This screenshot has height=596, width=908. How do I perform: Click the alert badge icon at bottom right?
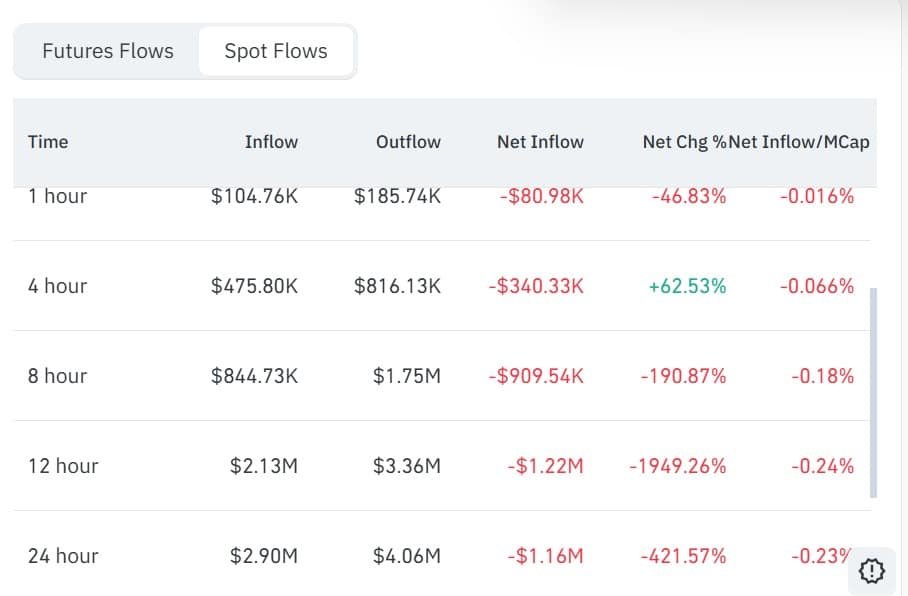tap(872, 571)
